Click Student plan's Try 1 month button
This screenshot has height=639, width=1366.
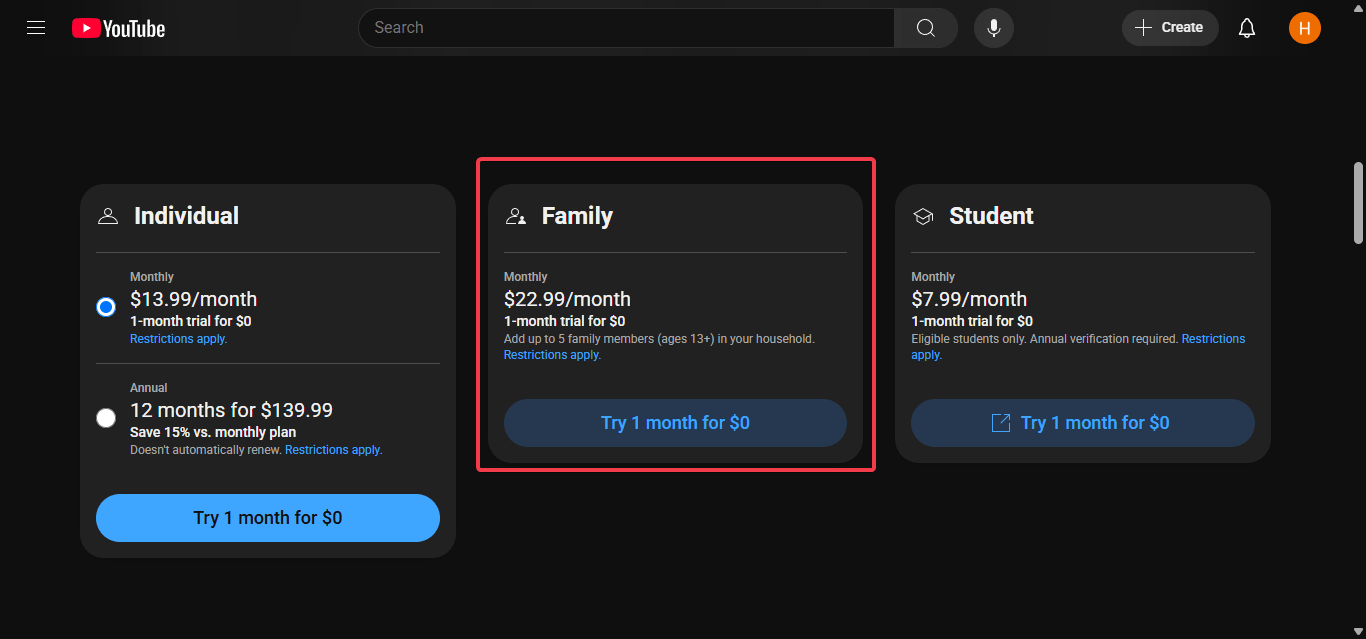click(x=1082, y=423)
